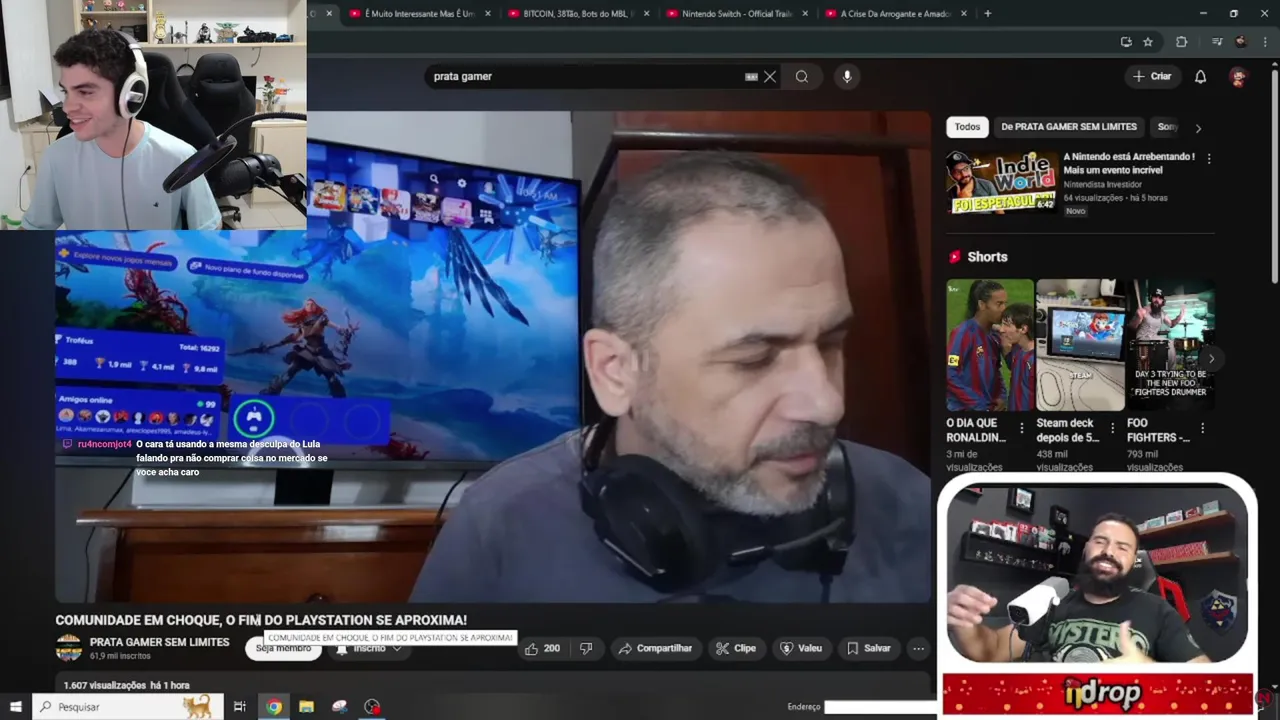1280x720 pixels.
Task: Open 'A Nintendo está Arrebentando' video thumbnail
Action: coord(1002,182)
